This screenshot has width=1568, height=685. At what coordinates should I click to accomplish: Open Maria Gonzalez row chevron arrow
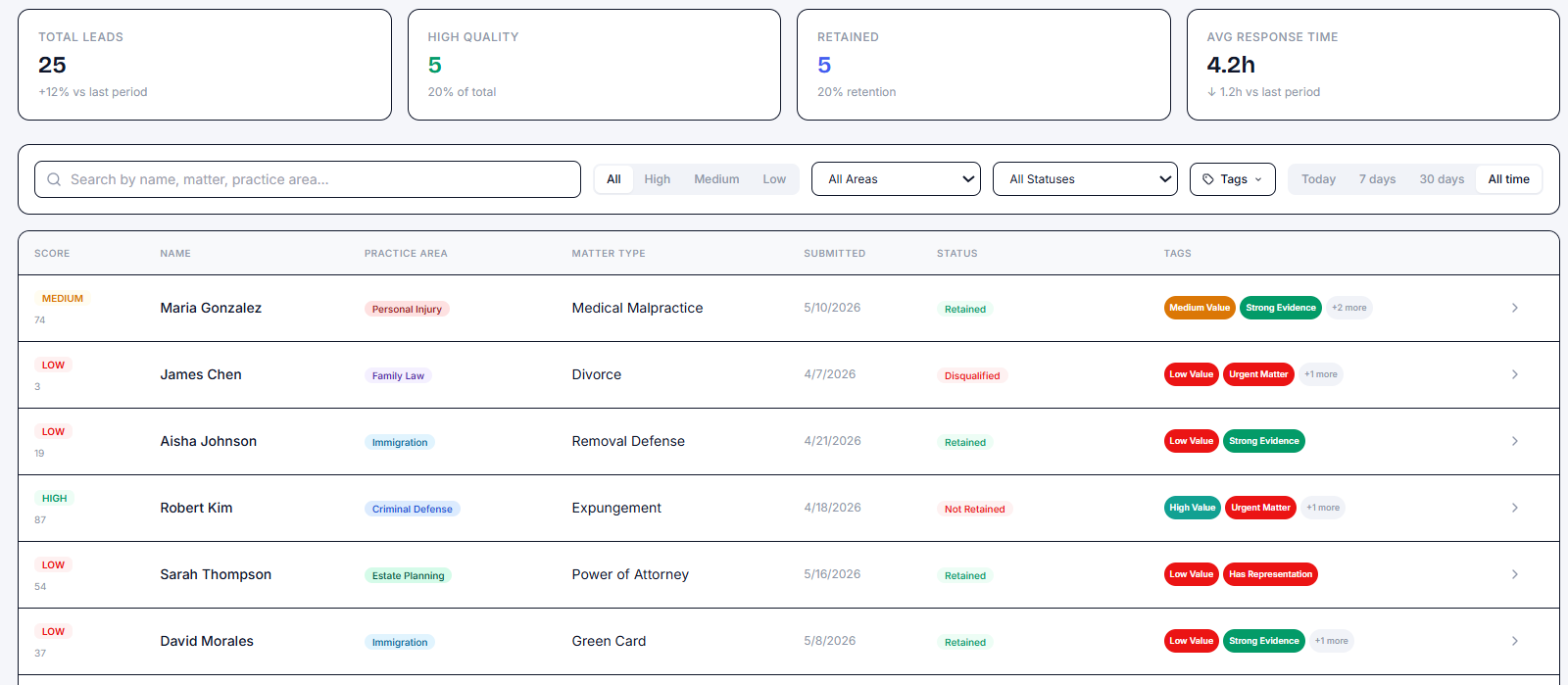[1515, 308]
